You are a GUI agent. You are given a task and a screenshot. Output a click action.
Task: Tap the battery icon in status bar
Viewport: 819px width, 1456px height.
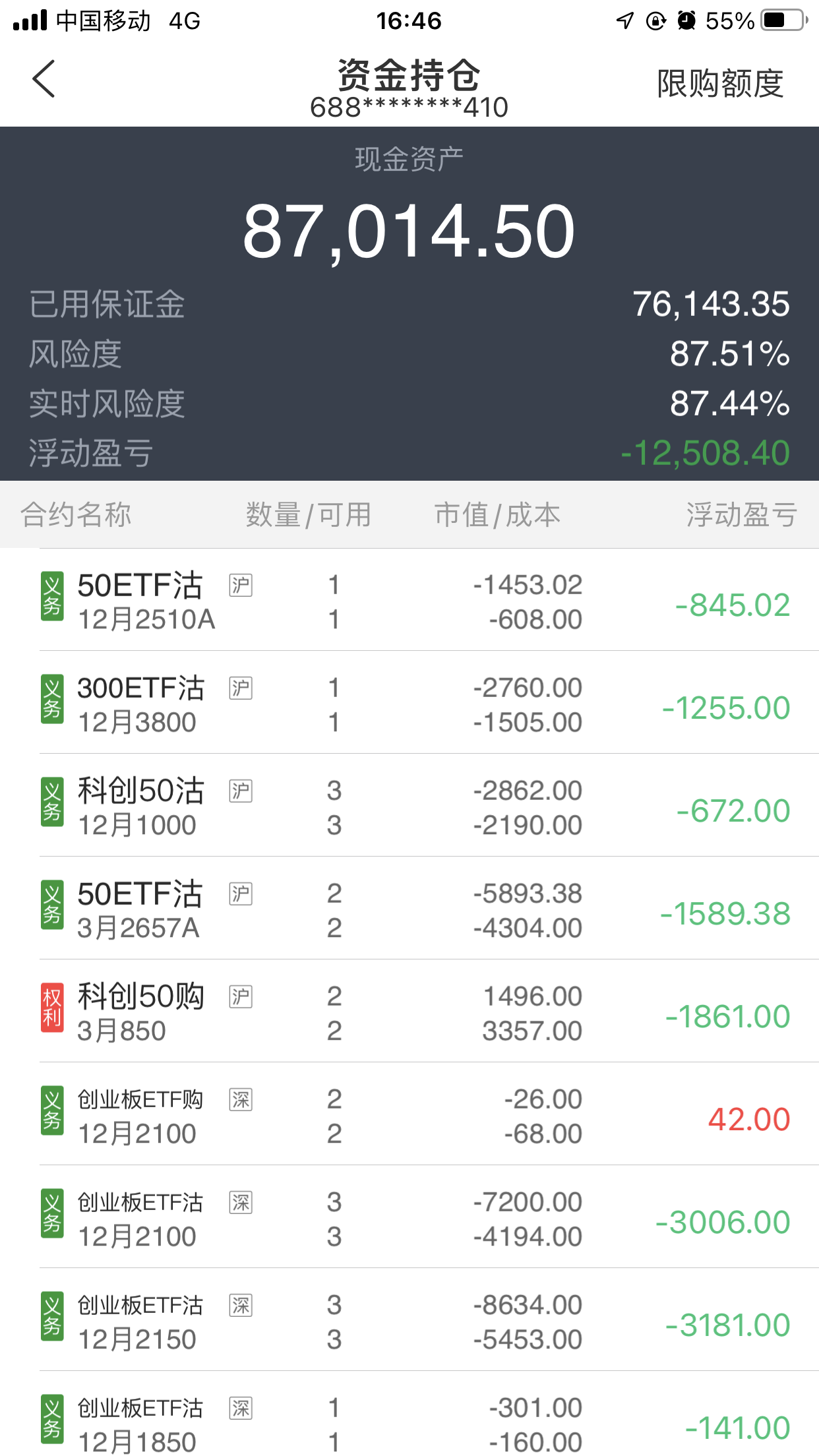tap(783, 20)
